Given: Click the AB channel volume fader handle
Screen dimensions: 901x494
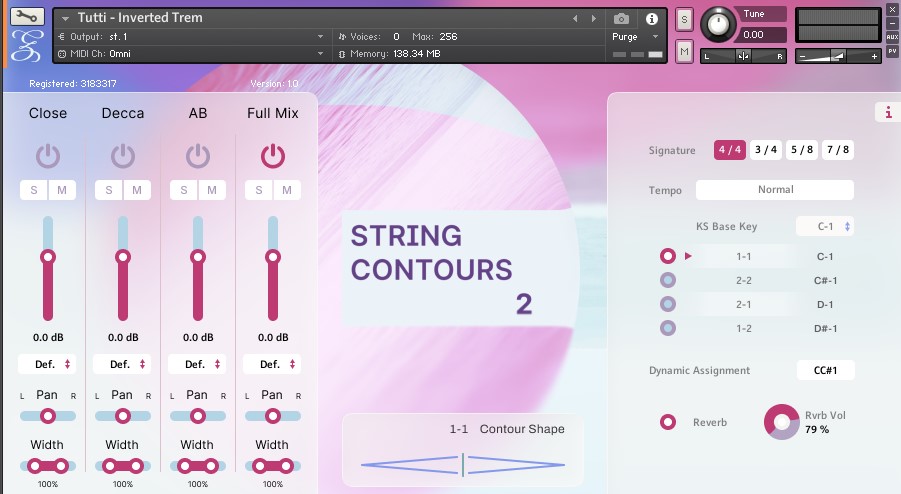Looking at the screenshot, I should [198, 257].
